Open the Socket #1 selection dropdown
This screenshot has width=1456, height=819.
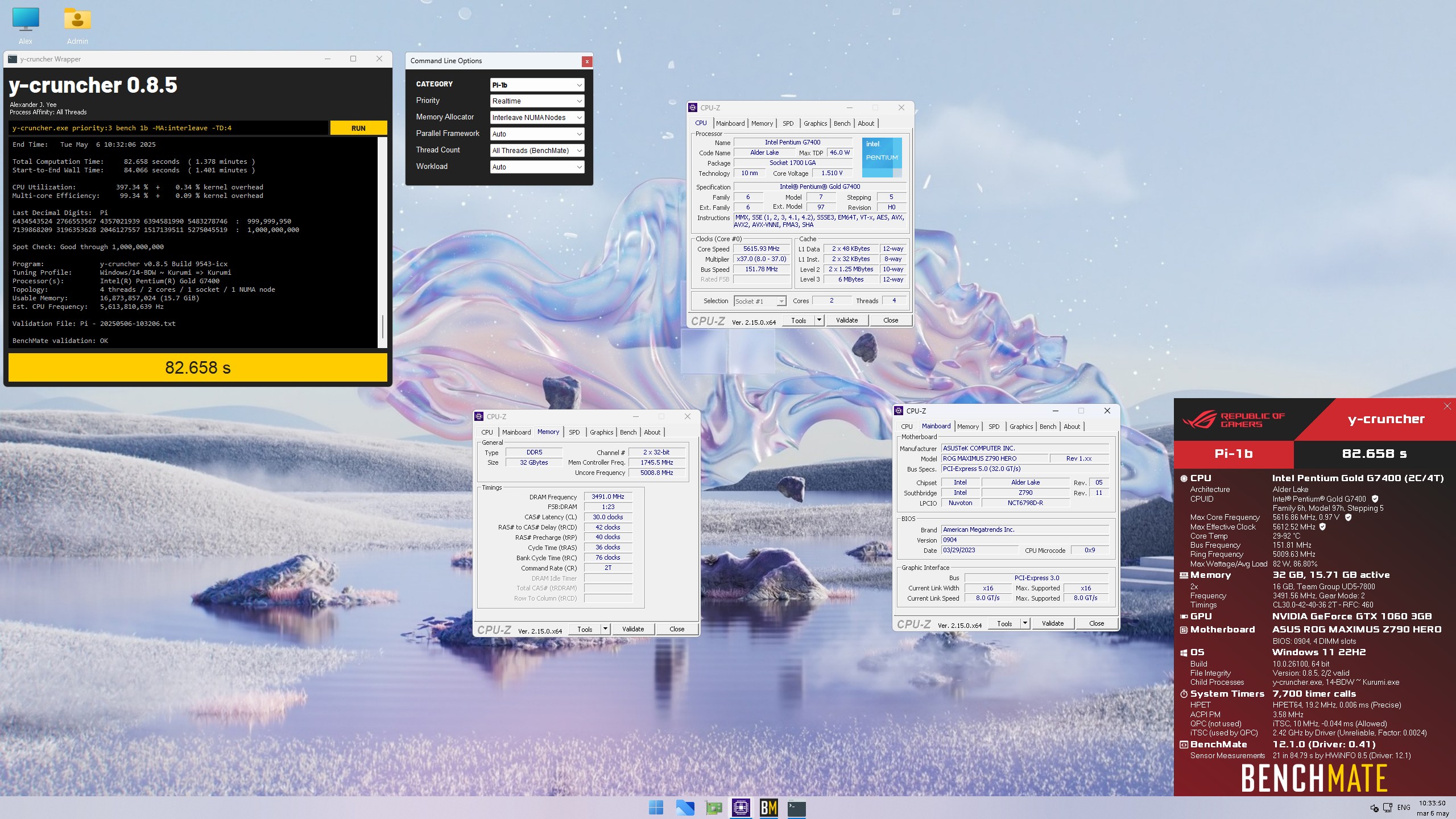click(x=759, y=301)
